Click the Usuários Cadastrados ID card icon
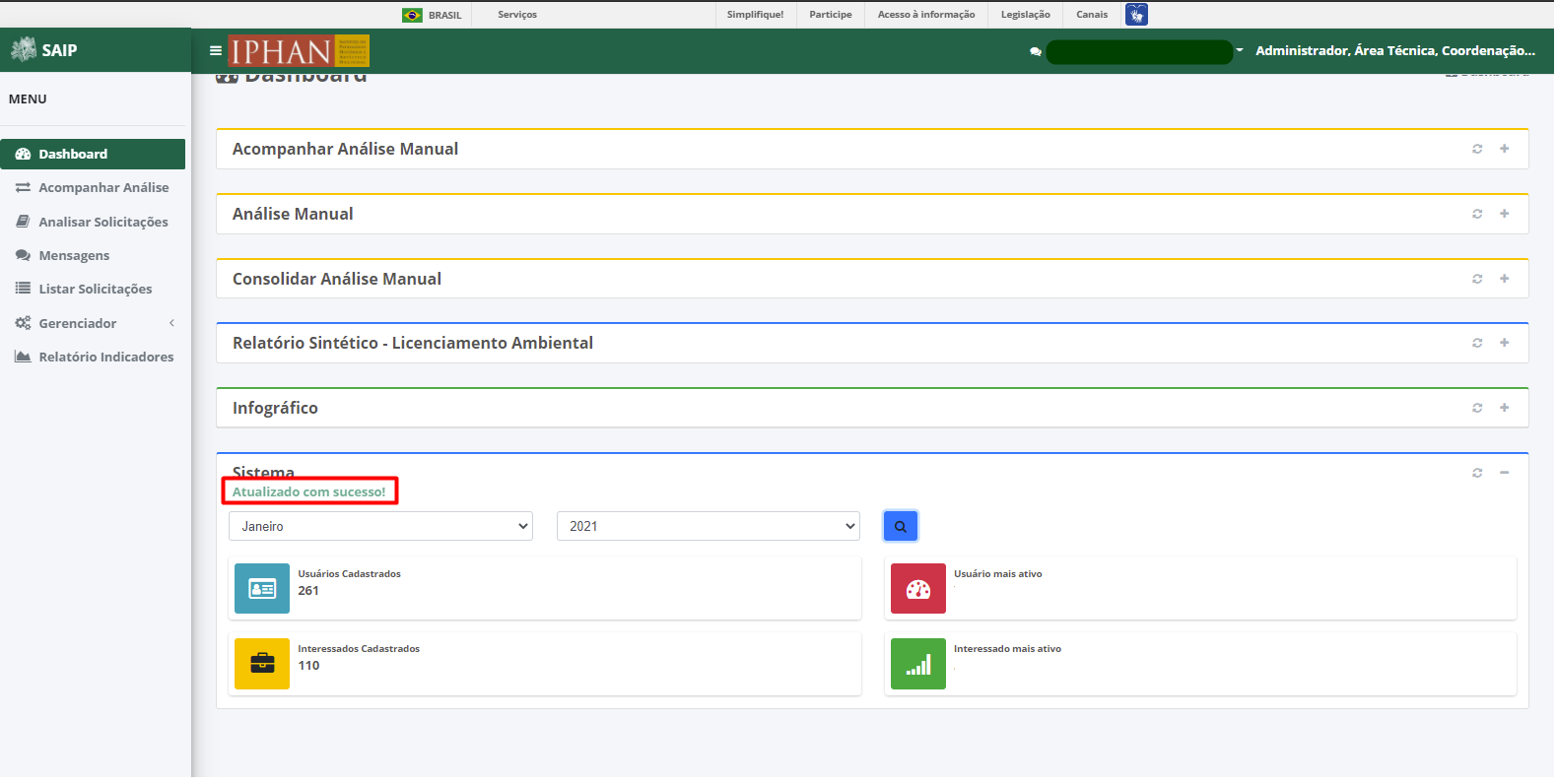This screenshot has height=784, width=1557. pos(263,590)
